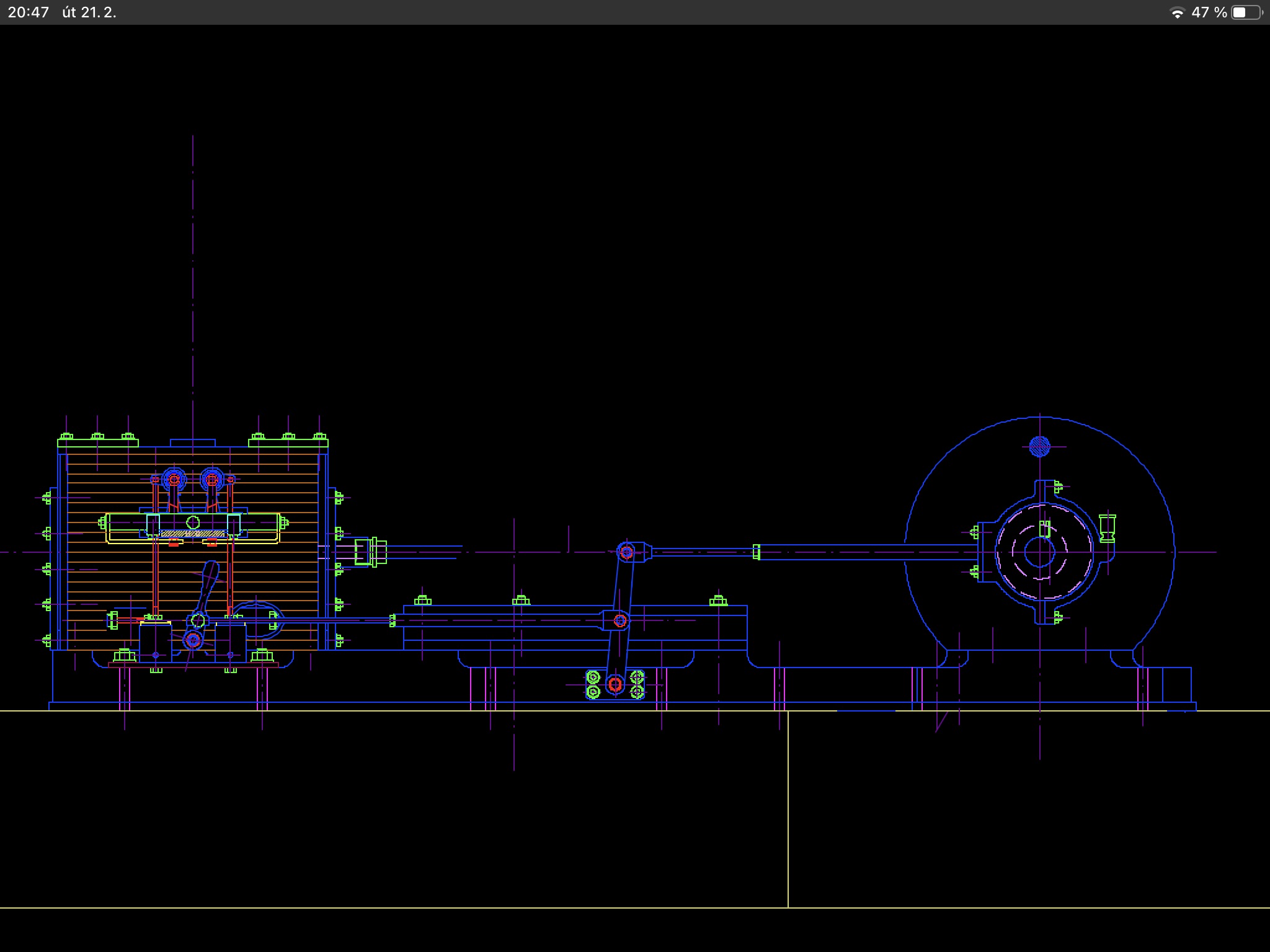Select the middle red pivot of rocker lever

pyautogui.click(x=619, y=620)
